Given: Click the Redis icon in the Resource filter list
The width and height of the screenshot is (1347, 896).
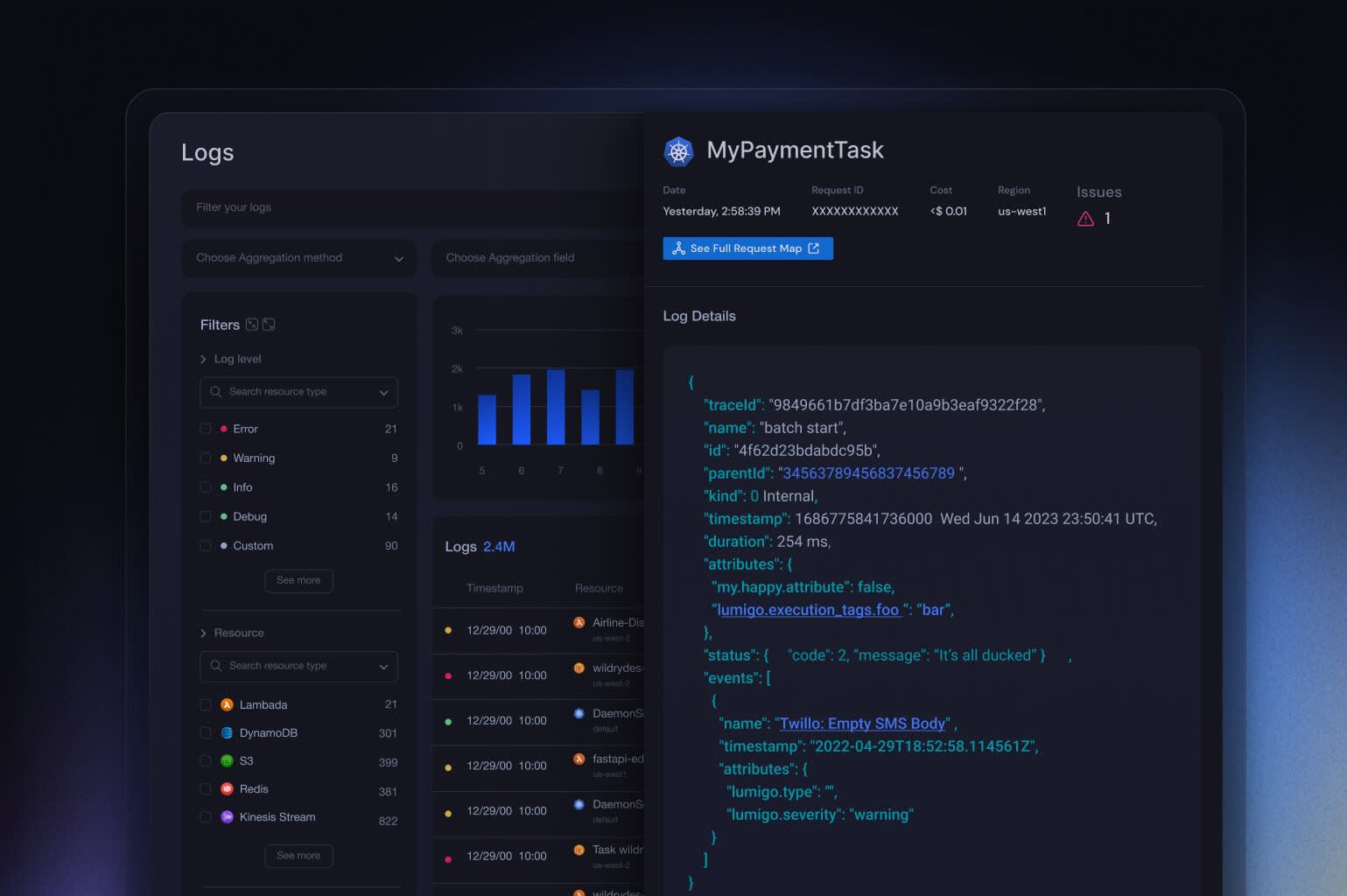Looking at the screenshot, I should point(227,788).
